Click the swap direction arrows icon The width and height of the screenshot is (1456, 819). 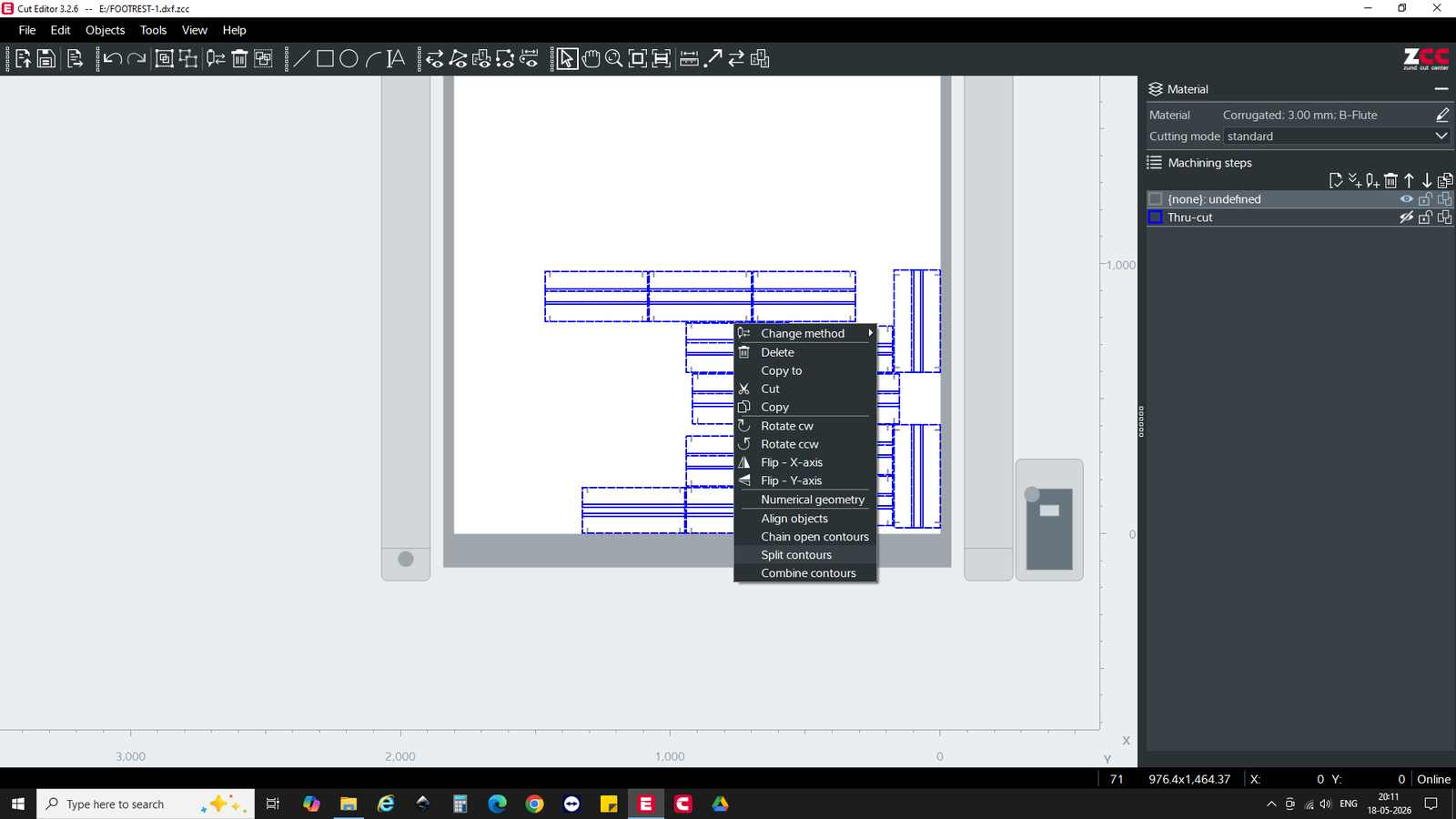click(736, 59)
